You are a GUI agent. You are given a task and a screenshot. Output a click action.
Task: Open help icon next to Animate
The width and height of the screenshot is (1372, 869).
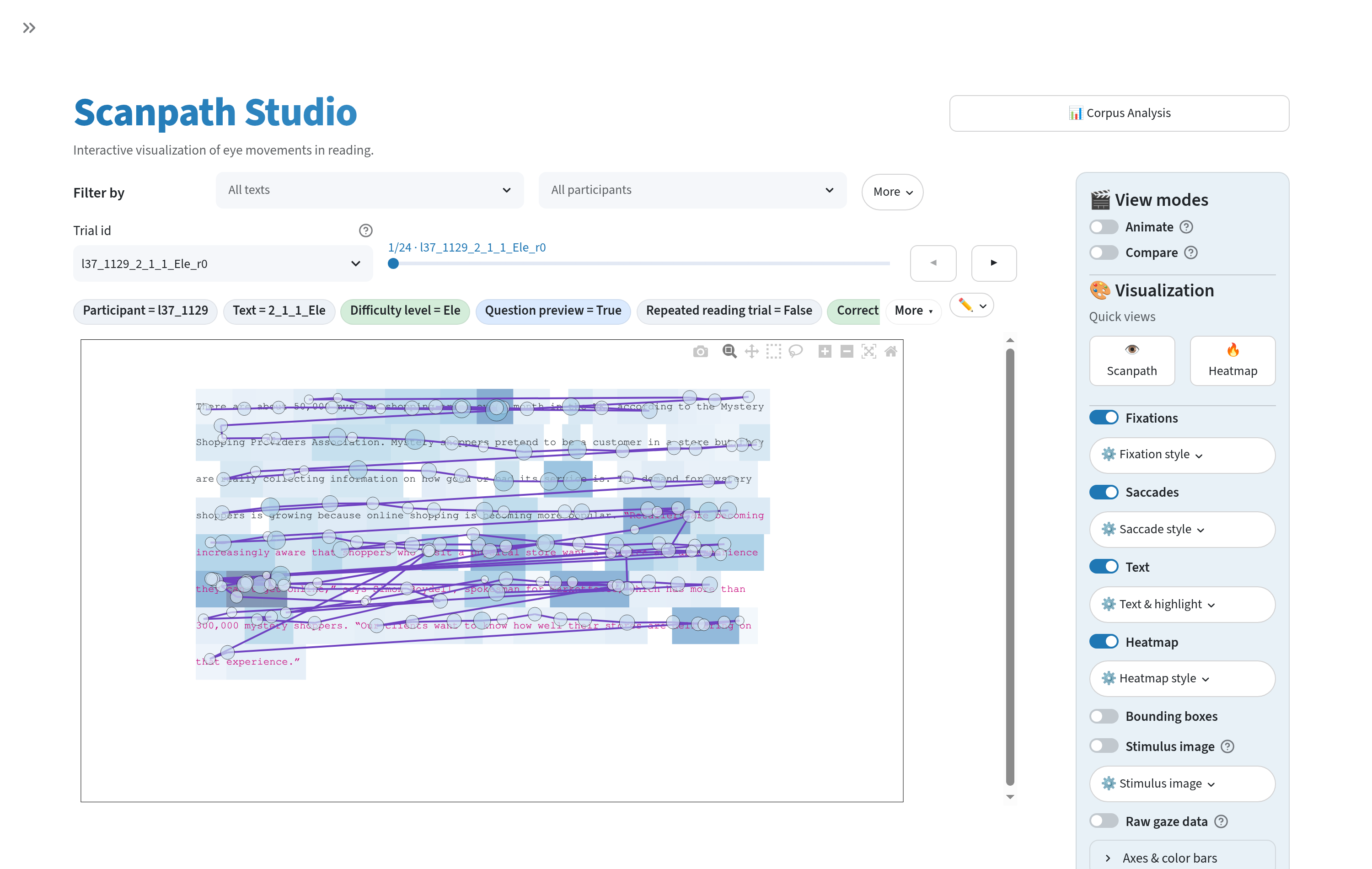tap(1186, 227)
